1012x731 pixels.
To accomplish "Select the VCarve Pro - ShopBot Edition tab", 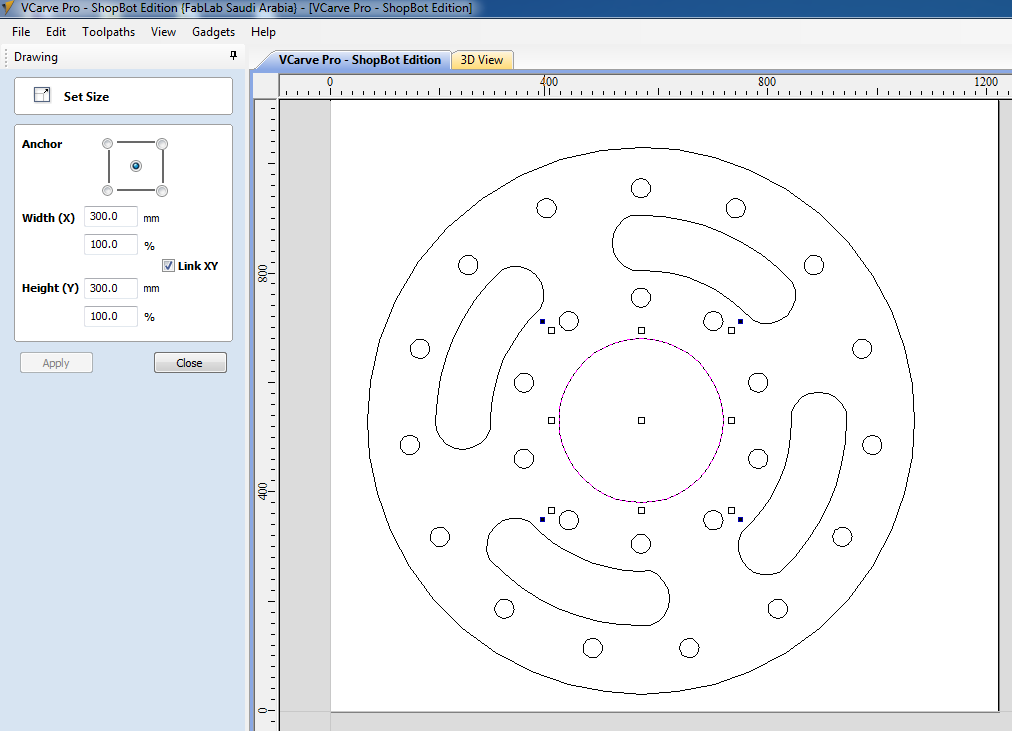I will point(359,60).
